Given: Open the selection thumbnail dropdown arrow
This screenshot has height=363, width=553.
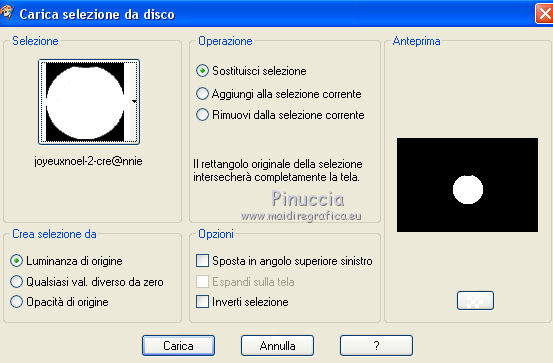Looking at the screenshot, I should click(134, 102).
